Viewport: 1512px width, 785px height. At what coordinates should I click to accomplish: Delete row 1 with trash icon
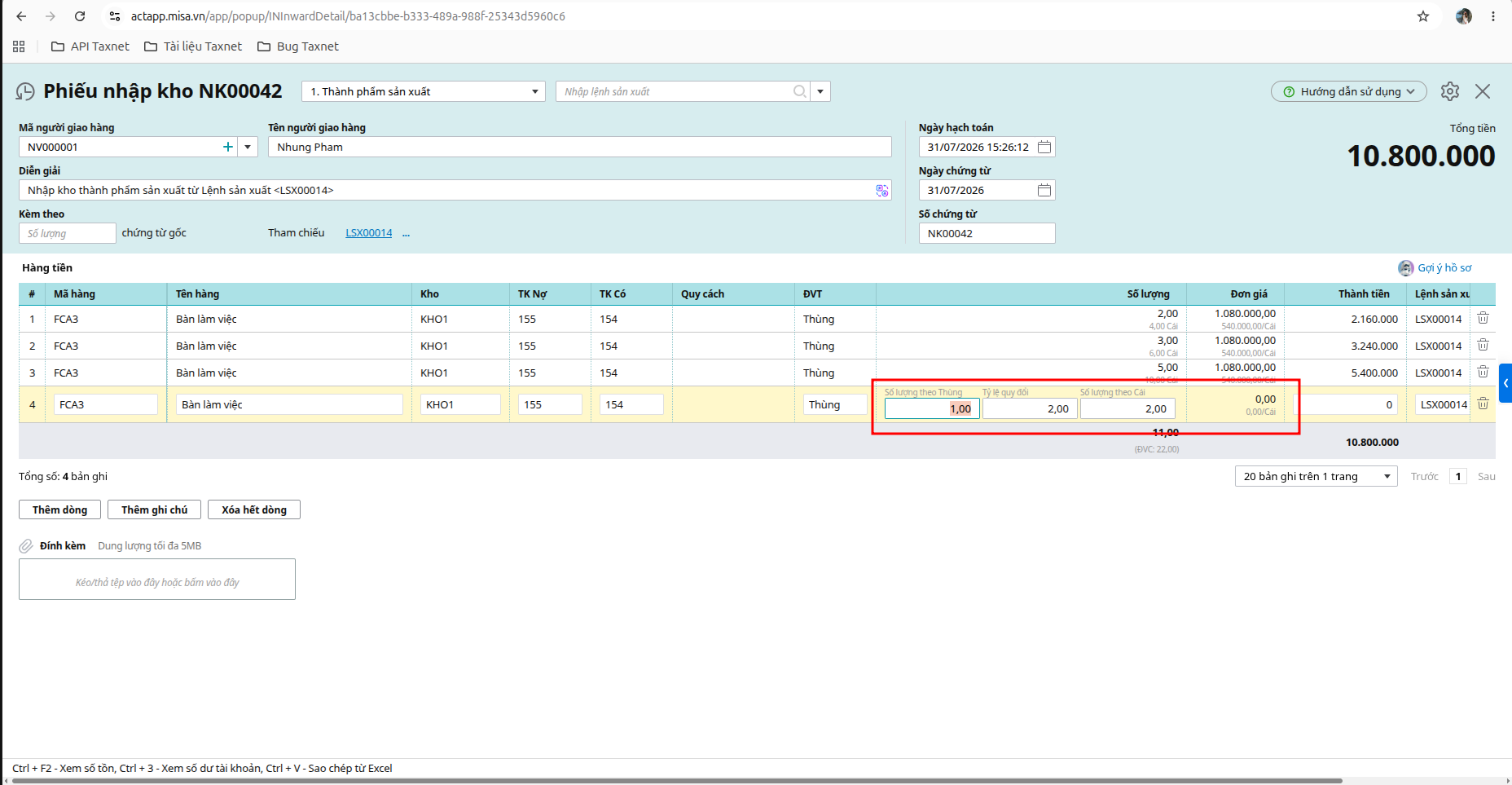1483,318
